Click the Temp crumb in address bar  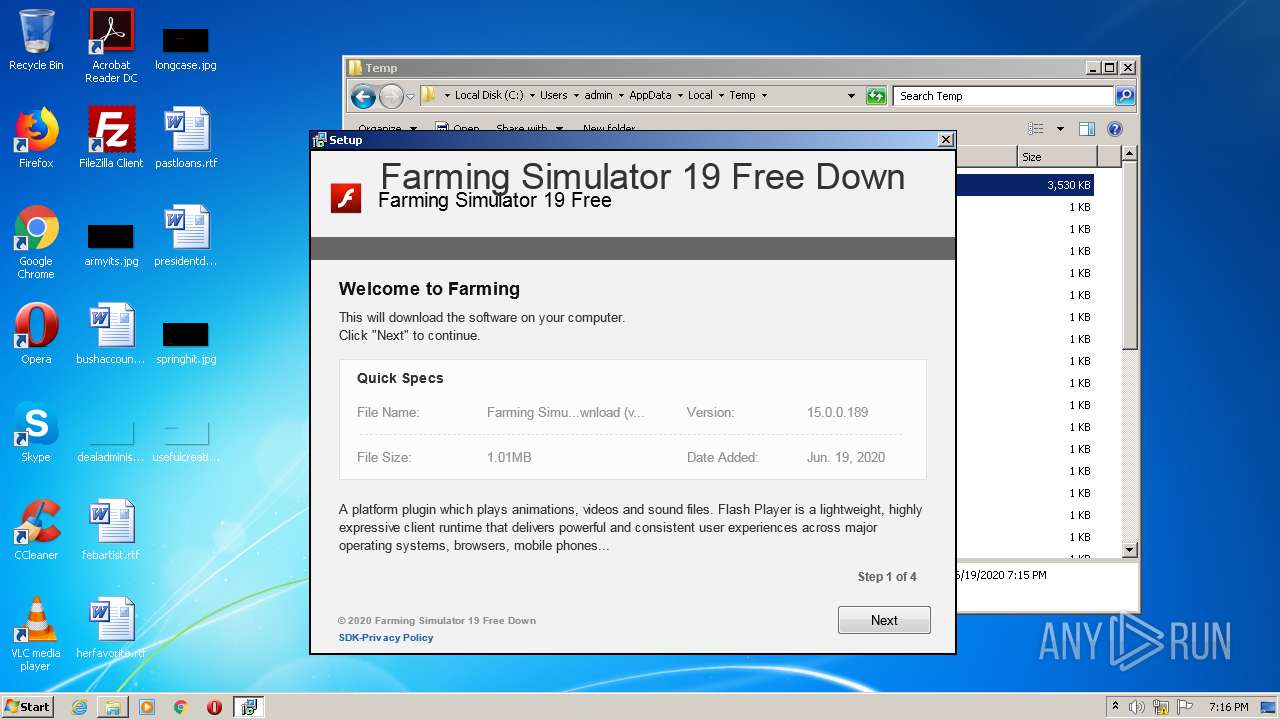(x=742, y=96)
